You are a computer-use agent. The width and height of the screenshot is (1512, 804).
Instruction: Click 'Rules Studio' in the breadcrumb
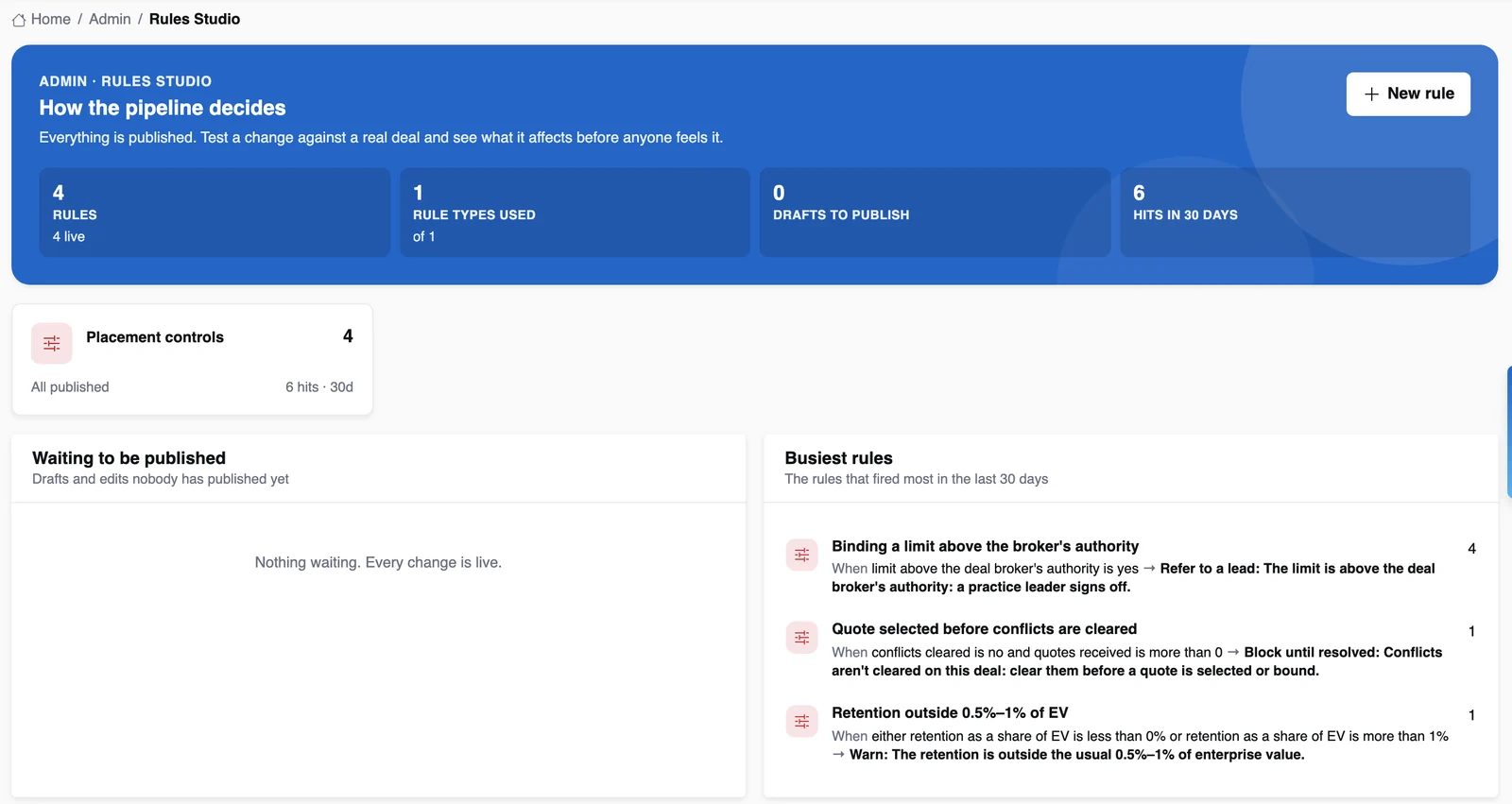click(195, 19)
